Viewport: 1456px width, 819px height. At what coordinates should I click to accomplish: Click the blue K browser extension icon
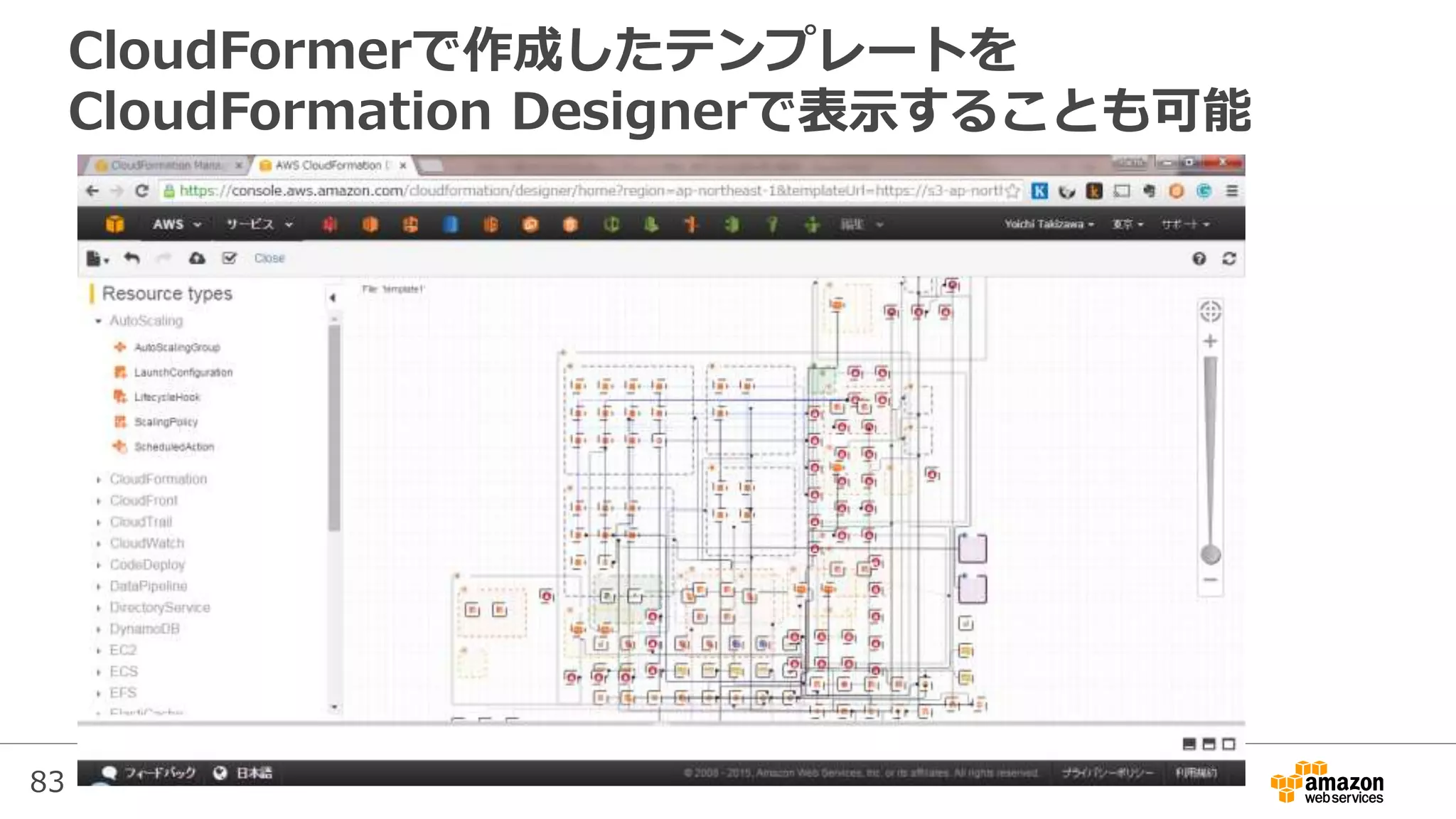pos(1039,191)
